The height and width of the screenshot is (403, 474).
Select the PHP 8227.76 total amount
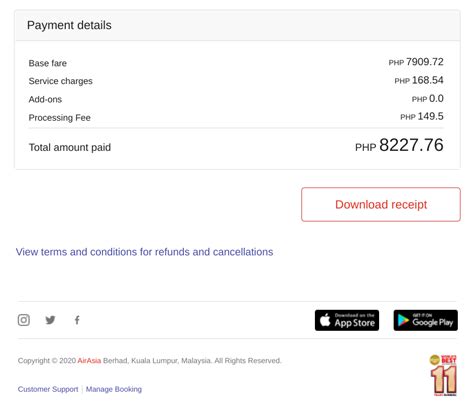pos(399,145)
